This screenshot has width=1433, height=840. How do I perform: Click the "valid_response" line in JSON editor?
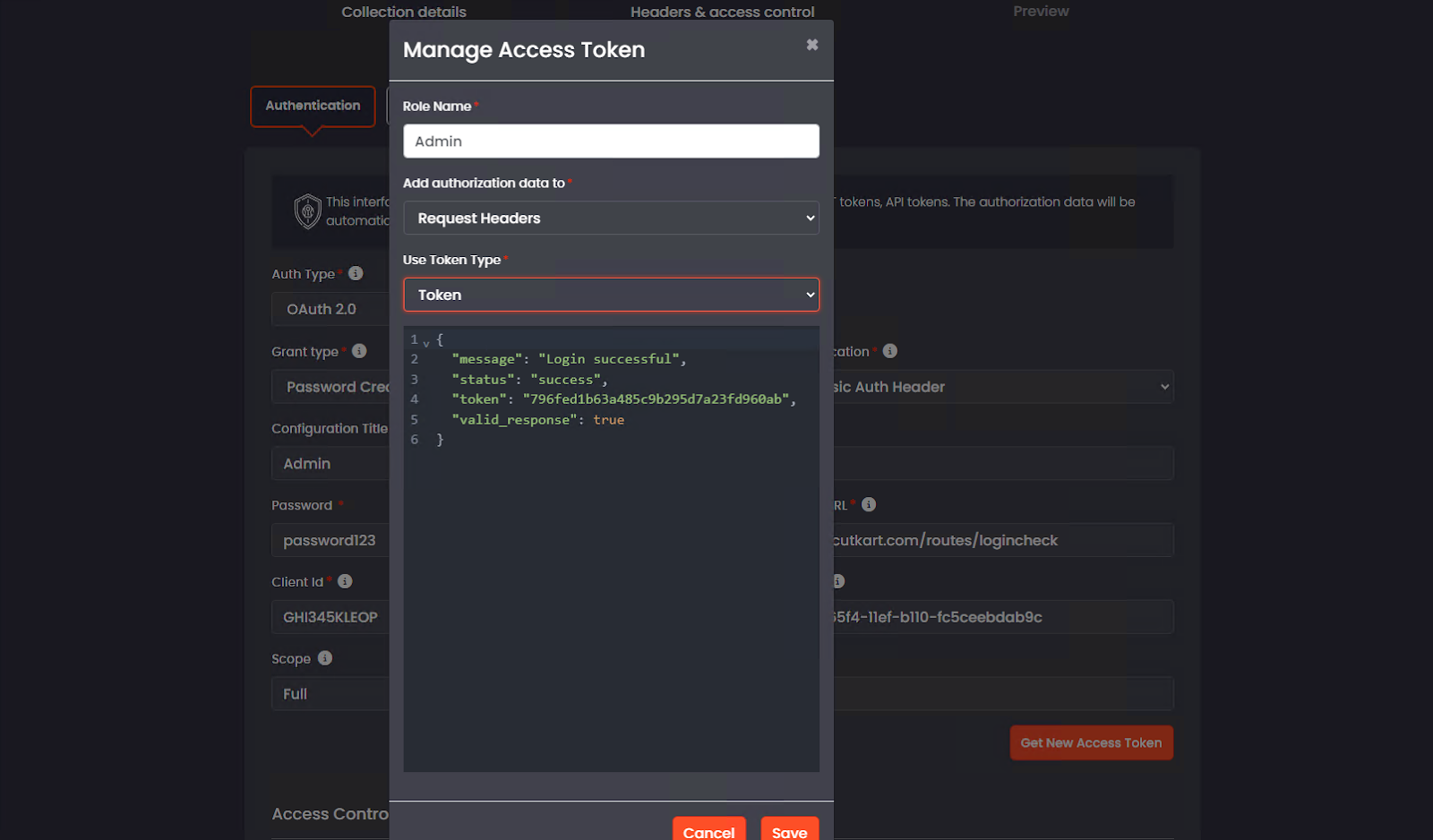[537, 420]
